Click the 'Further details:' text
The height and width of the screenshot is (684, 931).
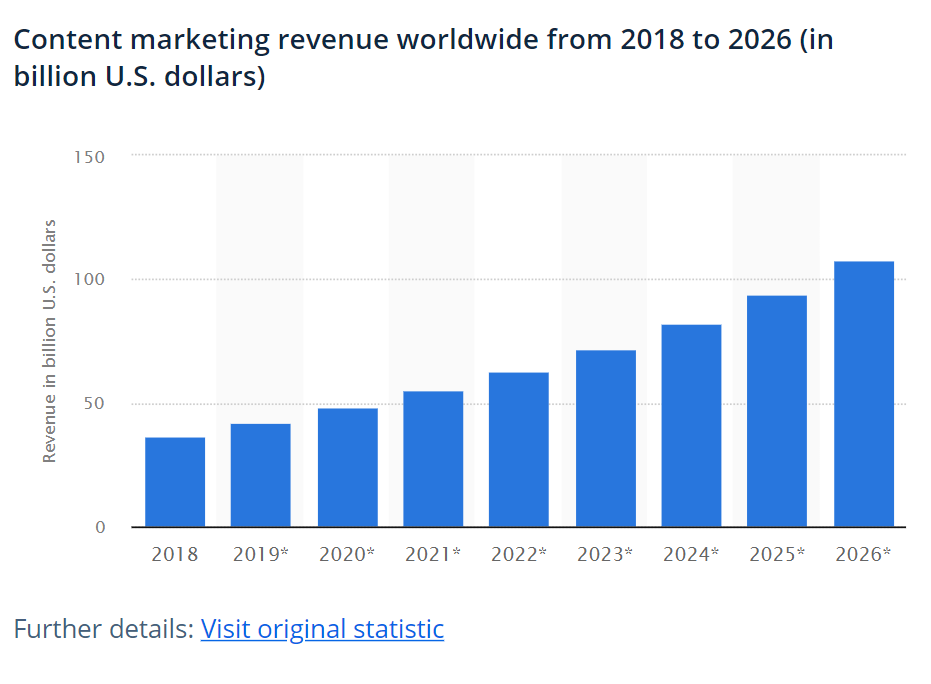tap(104, 629)
